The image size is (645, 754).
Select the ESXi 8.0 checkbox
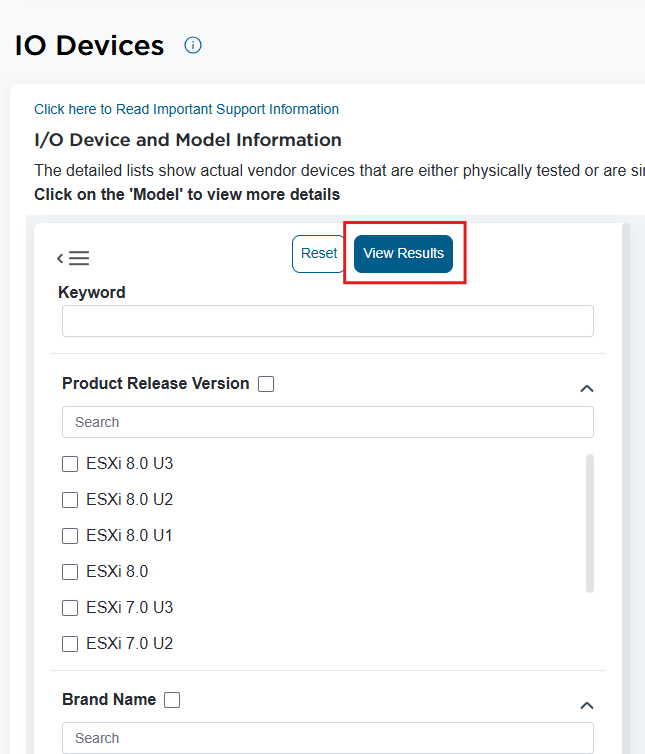(x=70, y=572)
